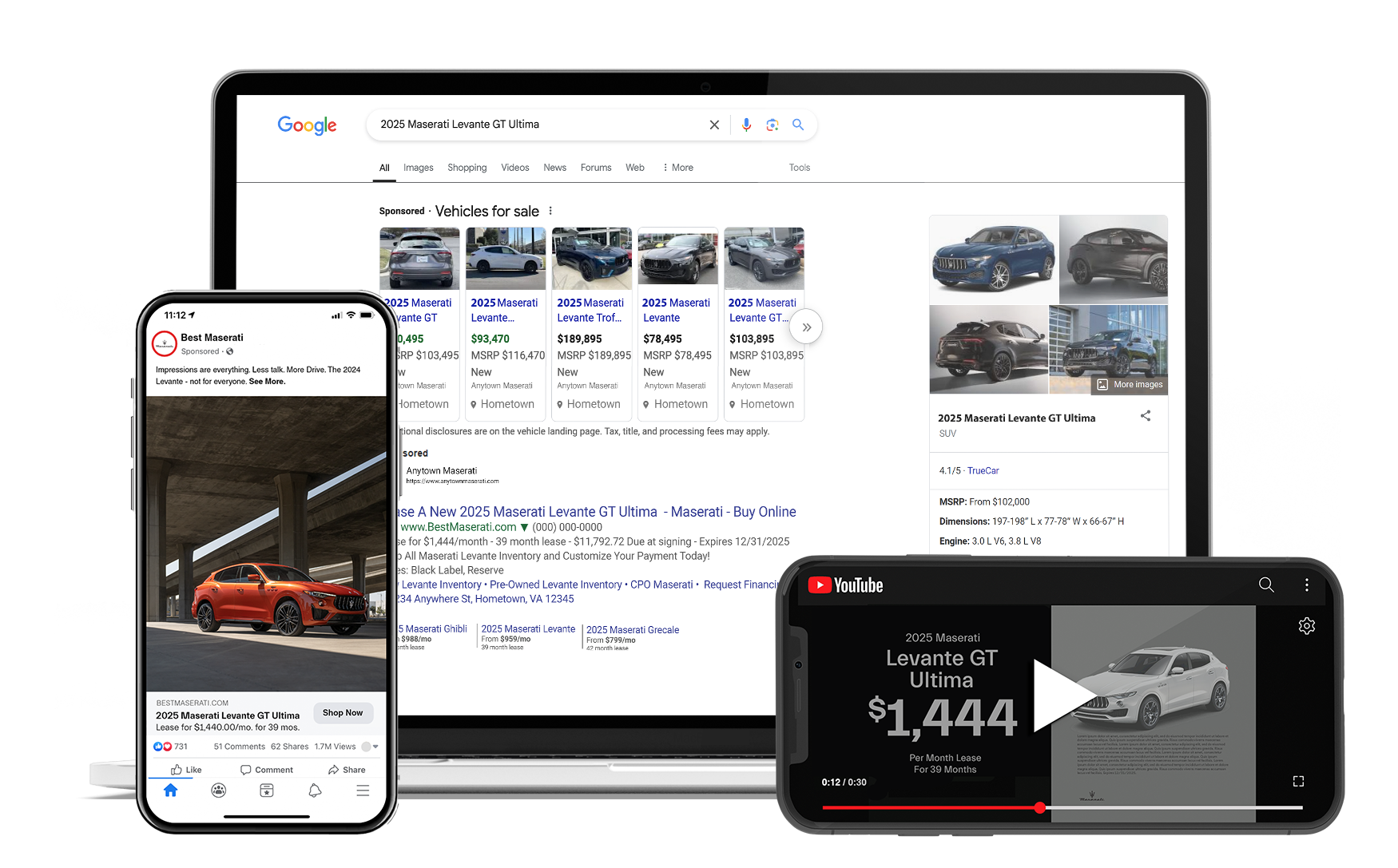Comment on the Best Maserati post

click(x=267, y=770)
